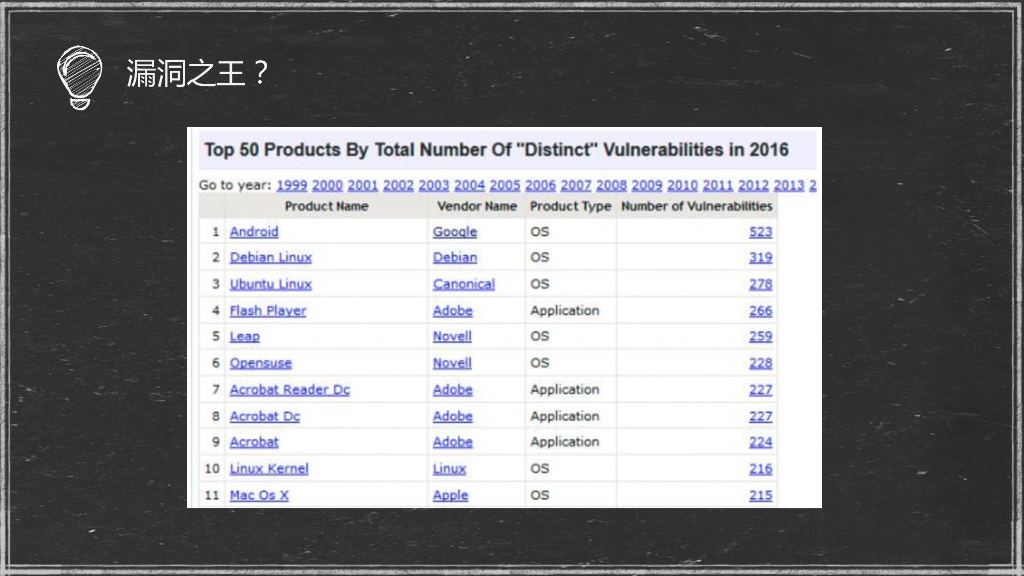Click the Apple vendor link

coord(450,496)
